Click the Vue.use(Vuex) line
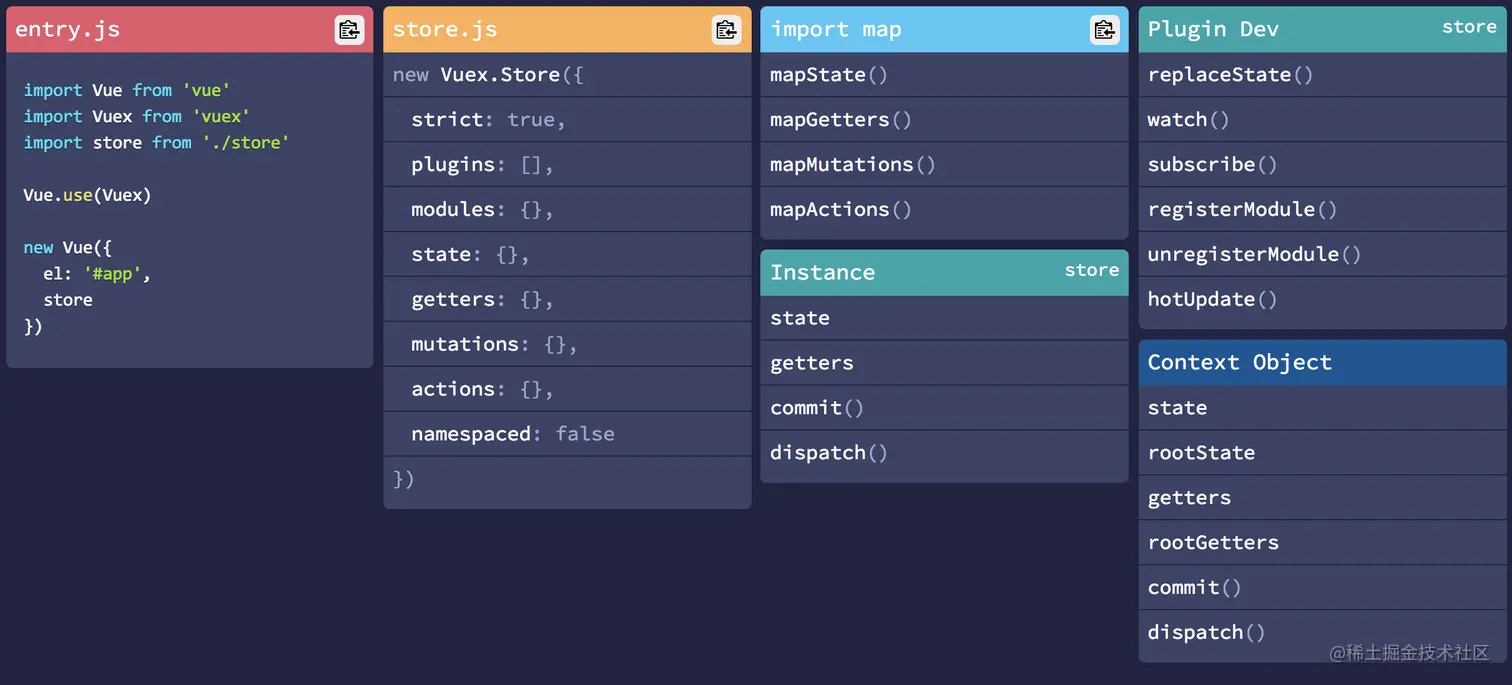1512x685 pixels. [x=87, y=195]
